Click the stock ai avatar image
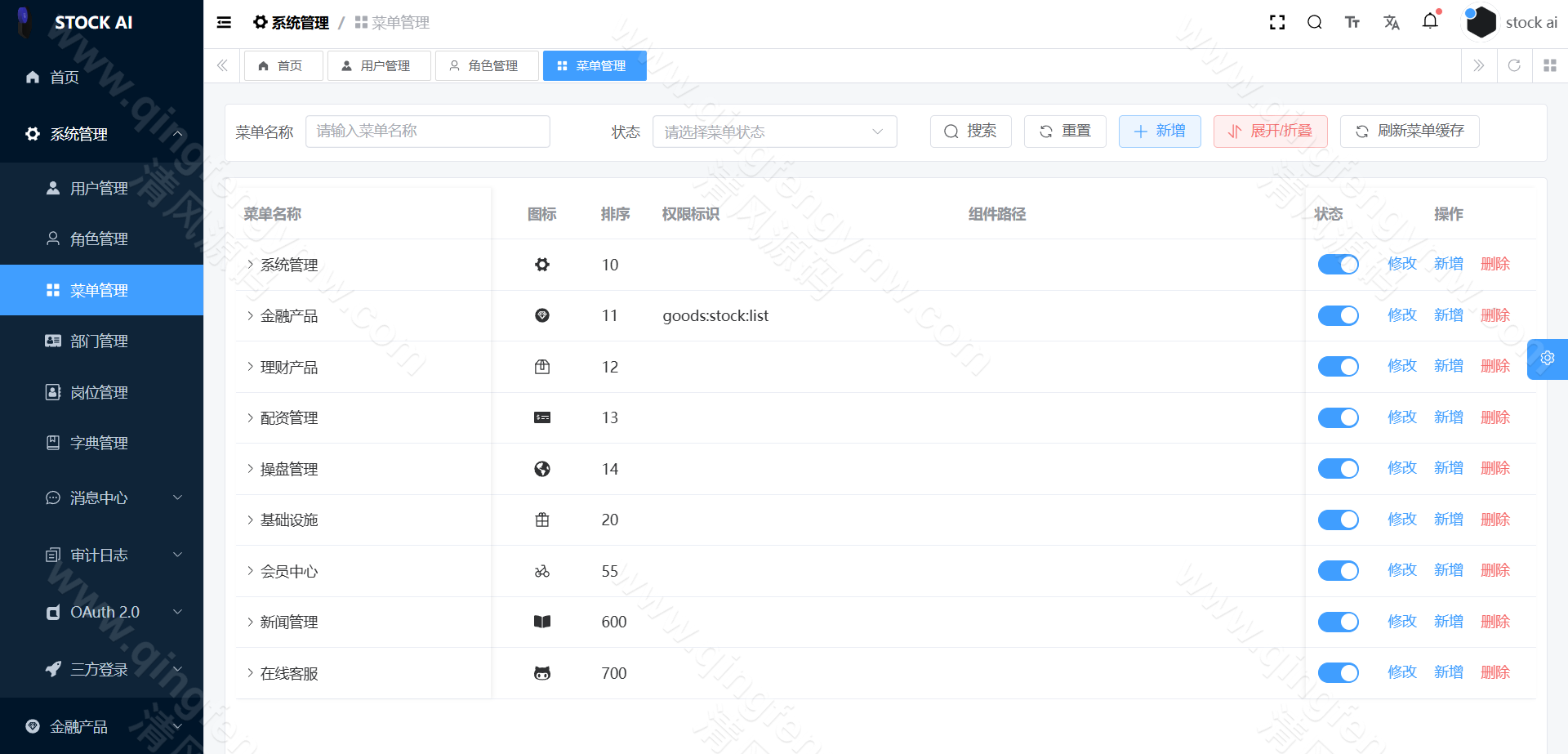The width and height of the screenshot is (1568, 754). pyautogui.click(x=1481, y=22)
